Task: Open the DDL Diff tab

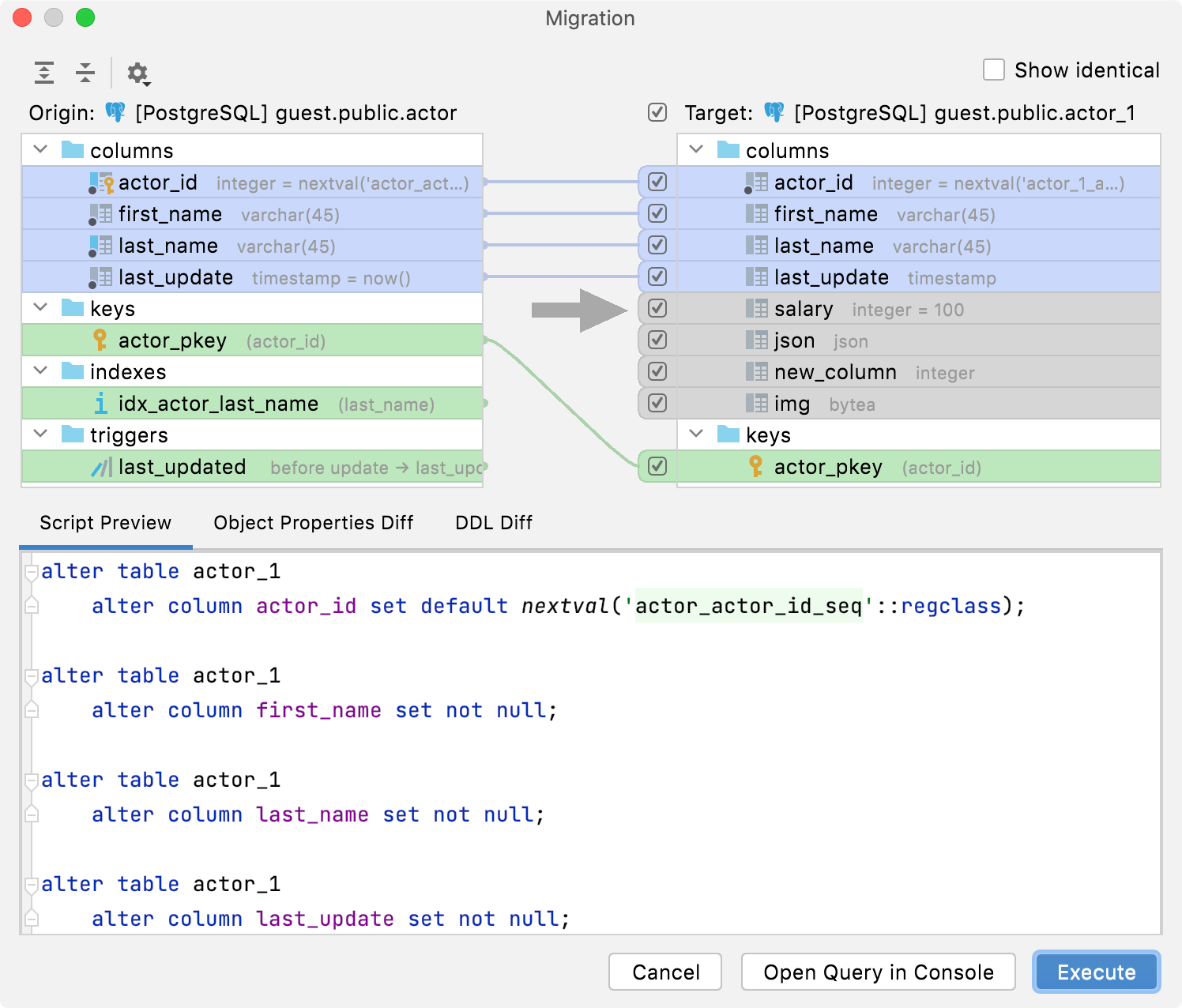Action: 494,523
